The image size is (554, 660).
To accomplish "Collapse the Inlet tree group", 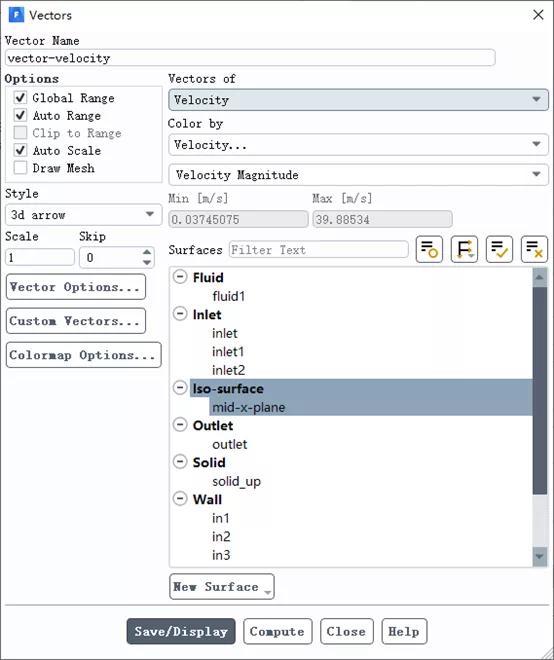I will click(180, 314).
